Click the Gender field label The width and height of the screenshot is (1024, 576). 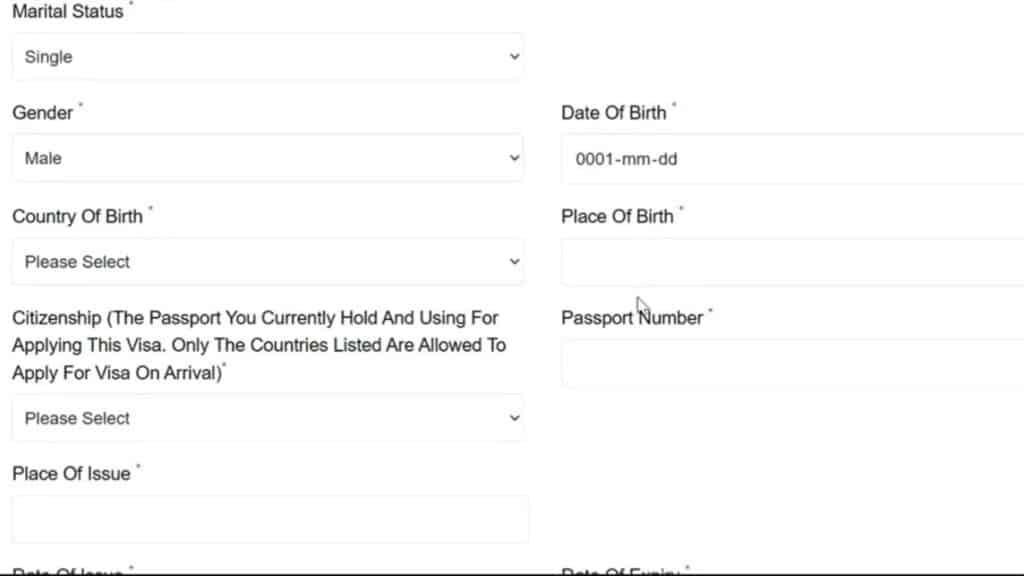coord(43,113)
